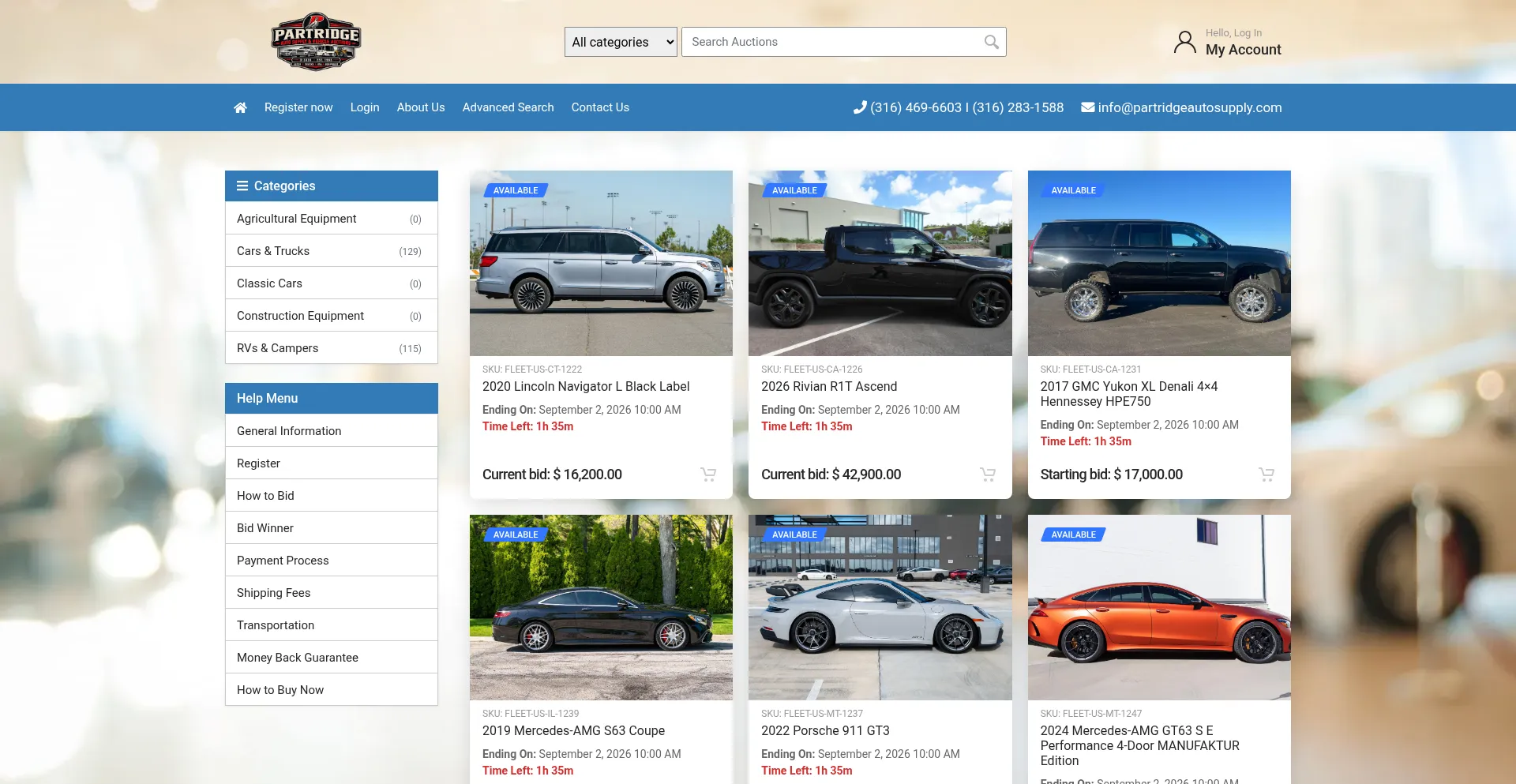Click info@partridgeautosupply.com email link

pyautogui.click(x=1190, y=107)
